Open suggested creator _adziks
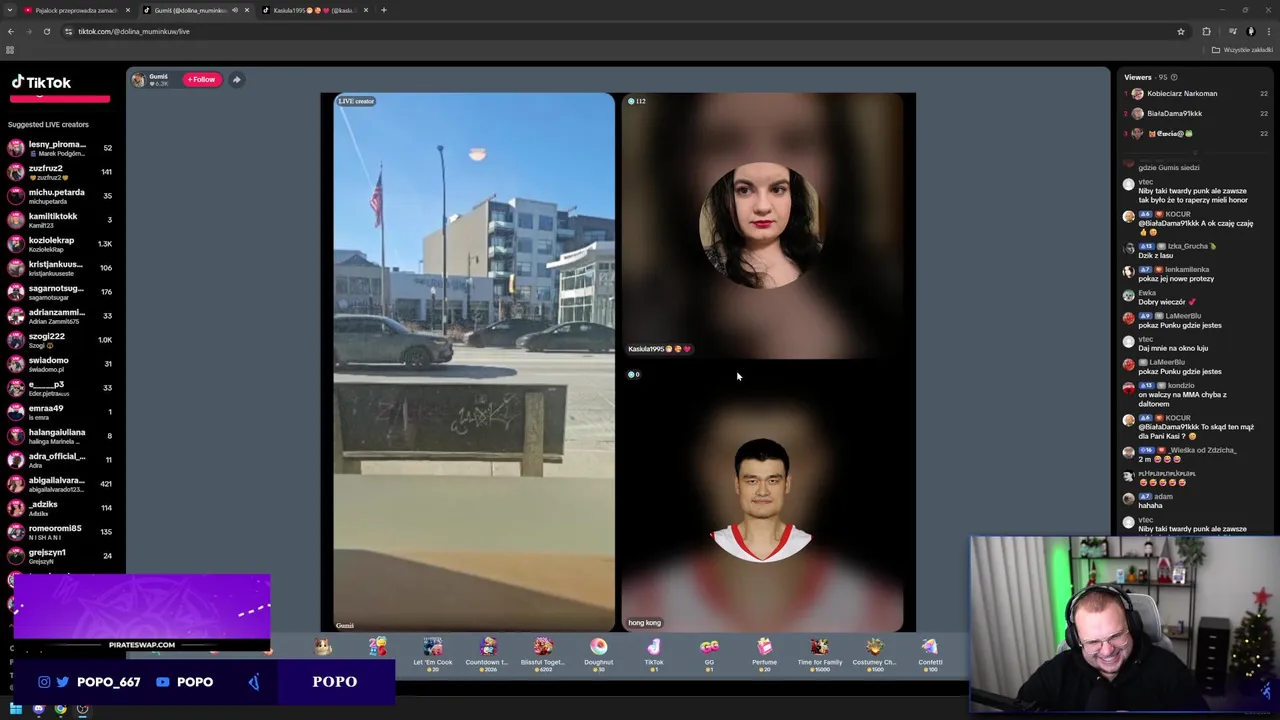Image resolution: width=1280 pixels, height=720 pixels. coord(60,508)
